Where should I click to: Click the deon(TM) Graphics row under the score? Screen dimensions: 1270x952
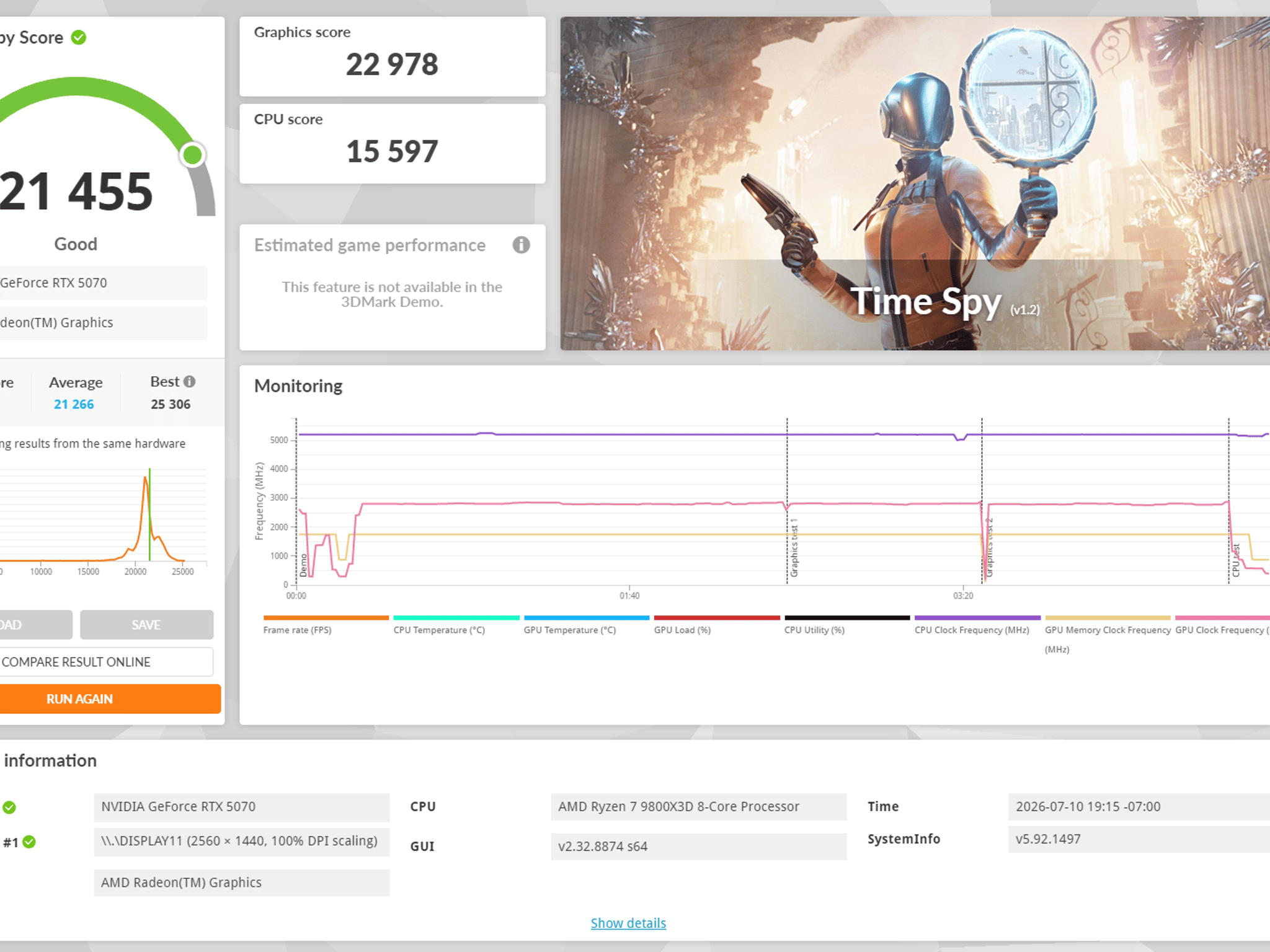pyautogui.click(x=103, y=322)
